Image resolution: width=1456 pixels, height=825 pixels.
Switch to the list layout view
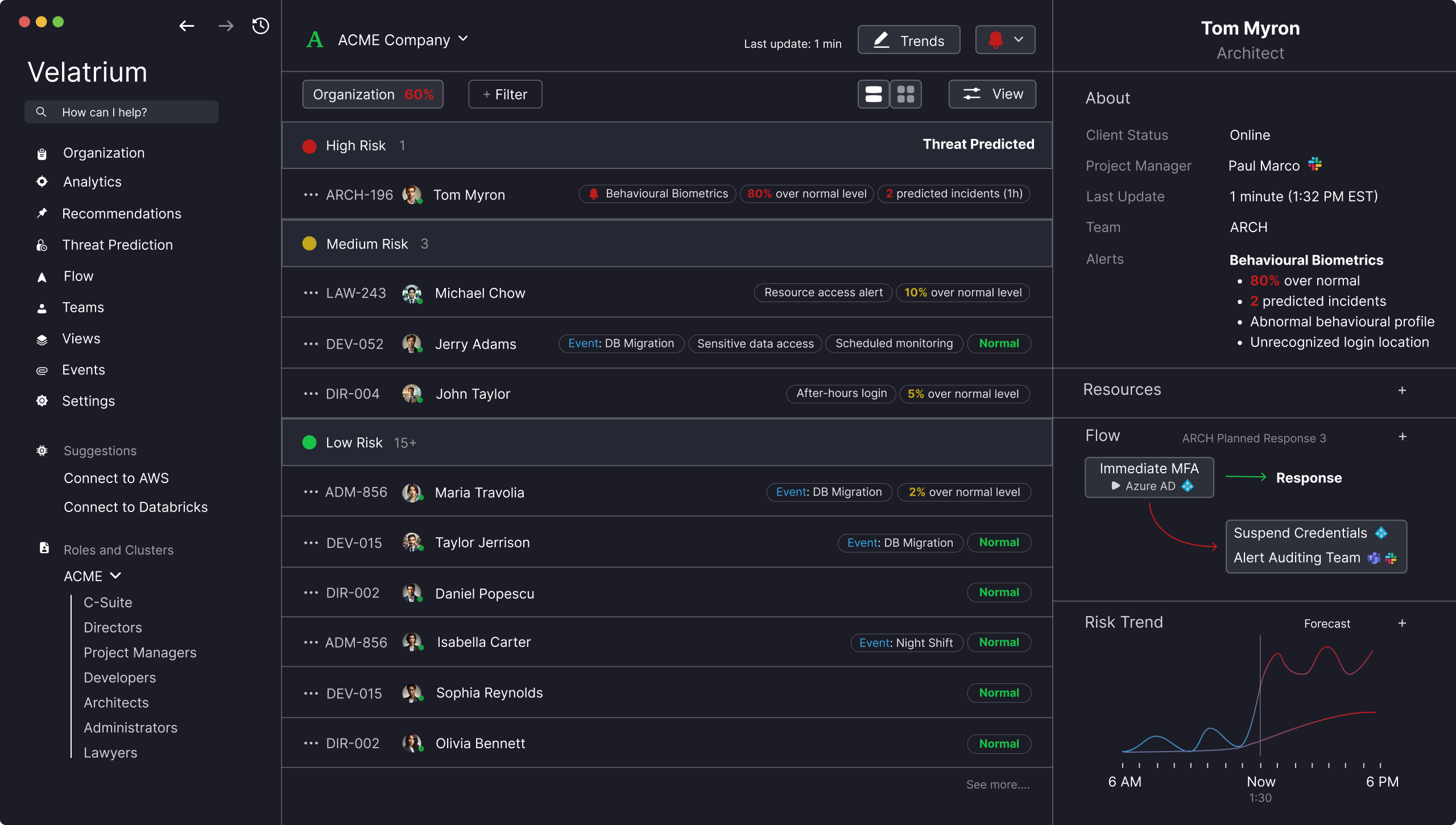(x=873, y=94)
